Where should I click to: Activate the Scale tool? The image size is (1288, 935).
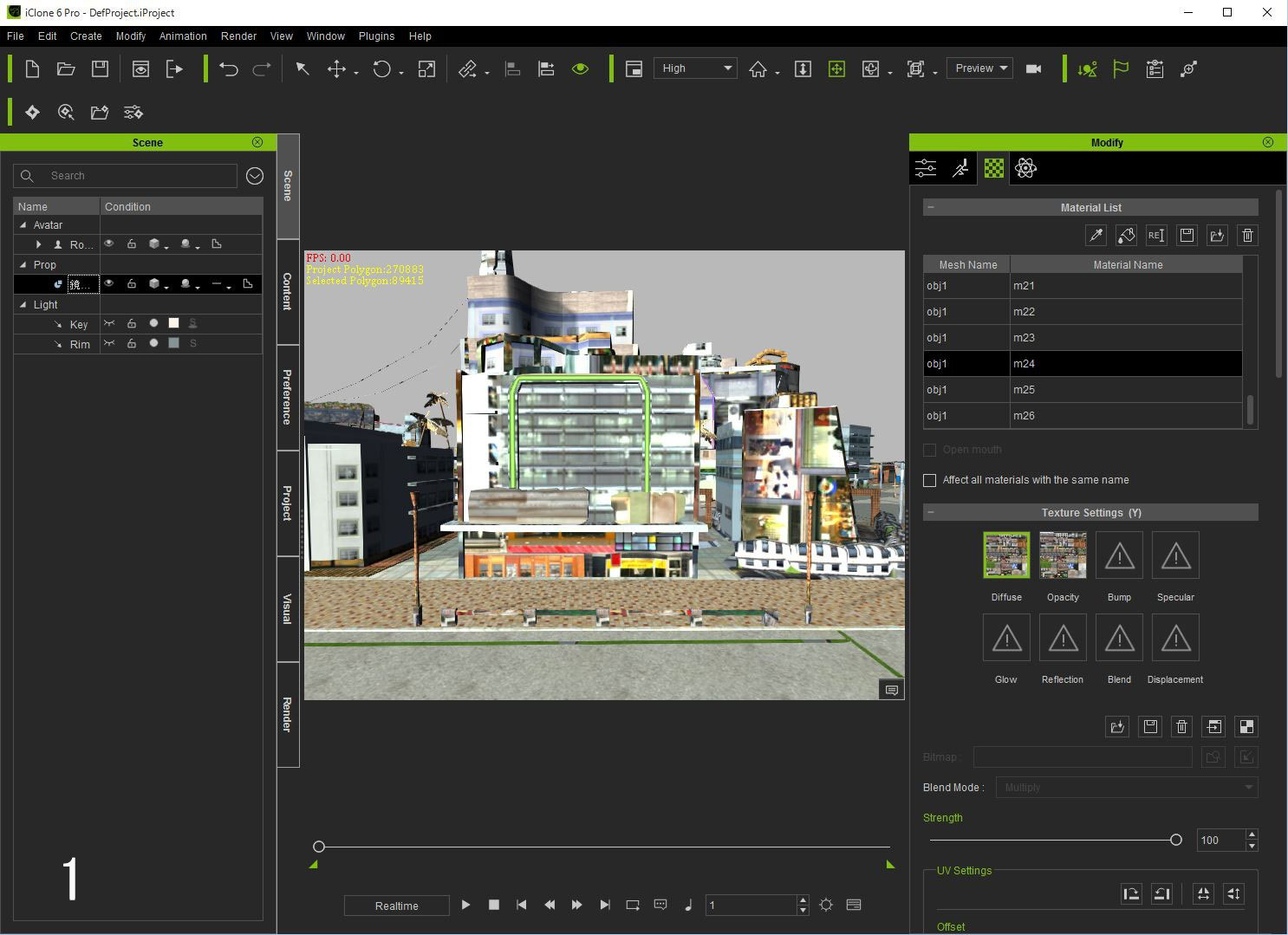pyautogui.click(x=426, y=69)
